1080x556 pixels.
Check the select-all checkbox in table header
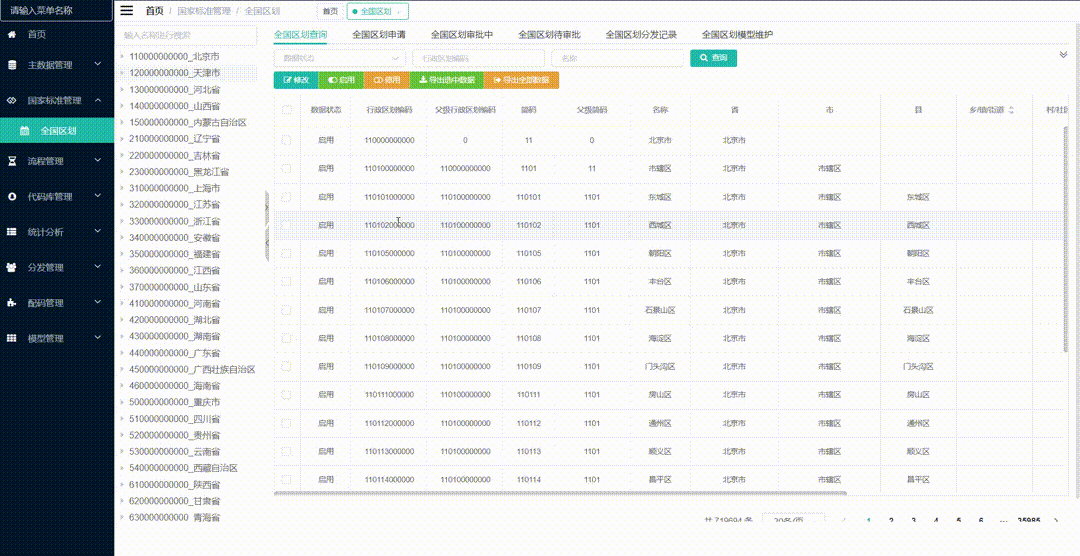click(x=287, y=110)
